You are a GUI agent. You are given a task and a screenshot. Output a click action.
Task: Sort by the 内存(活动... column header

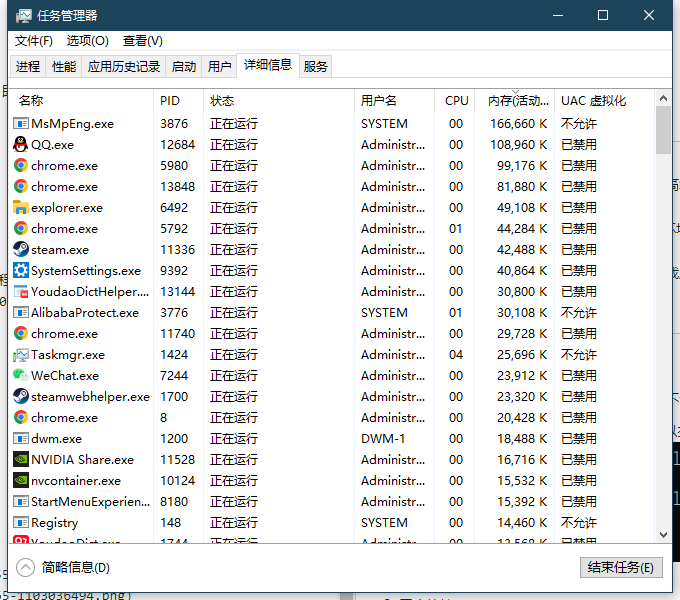pyautogui.click(x=515, y=101)
